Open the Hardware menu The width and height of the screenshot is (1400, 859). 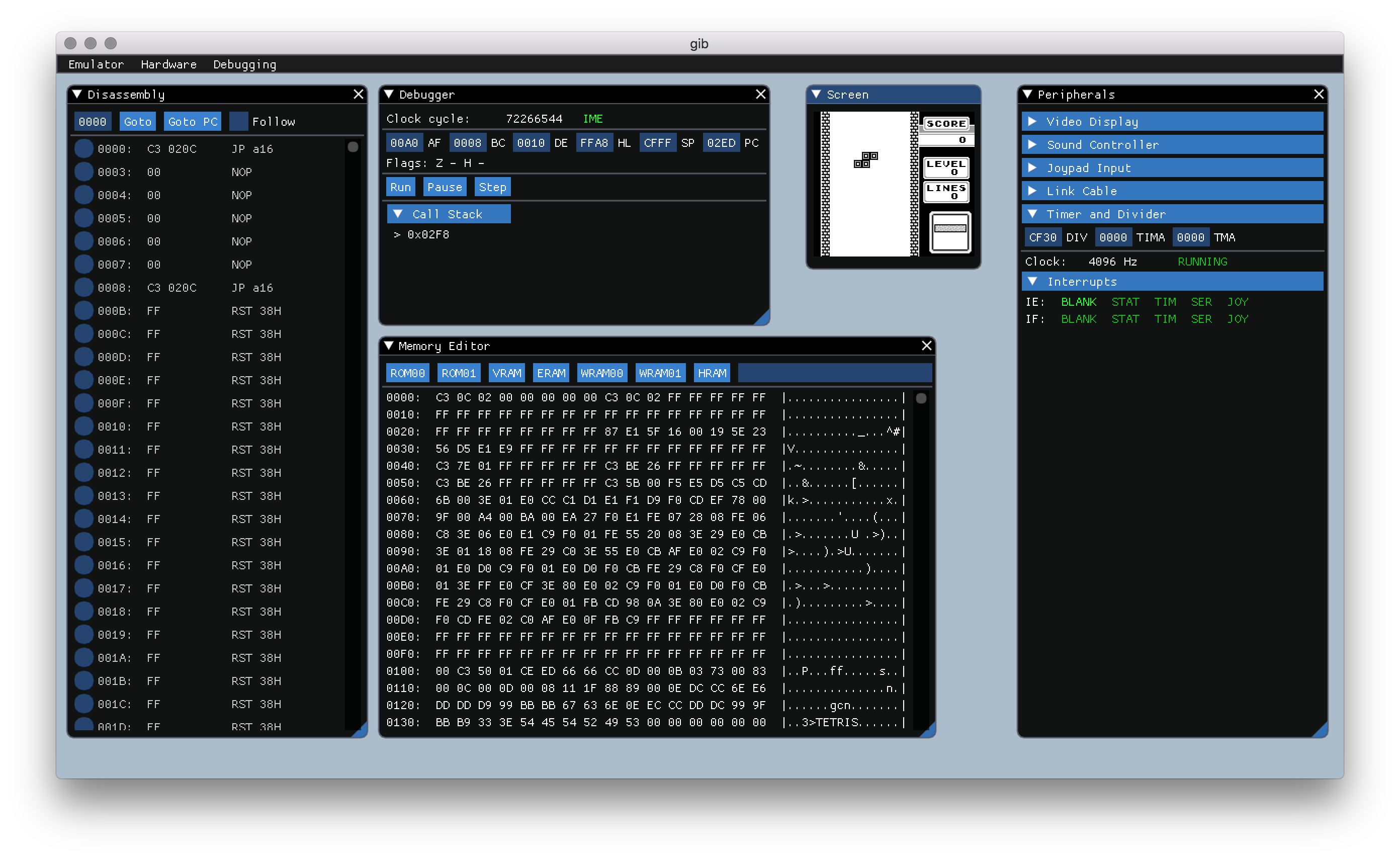coord(168,65)
